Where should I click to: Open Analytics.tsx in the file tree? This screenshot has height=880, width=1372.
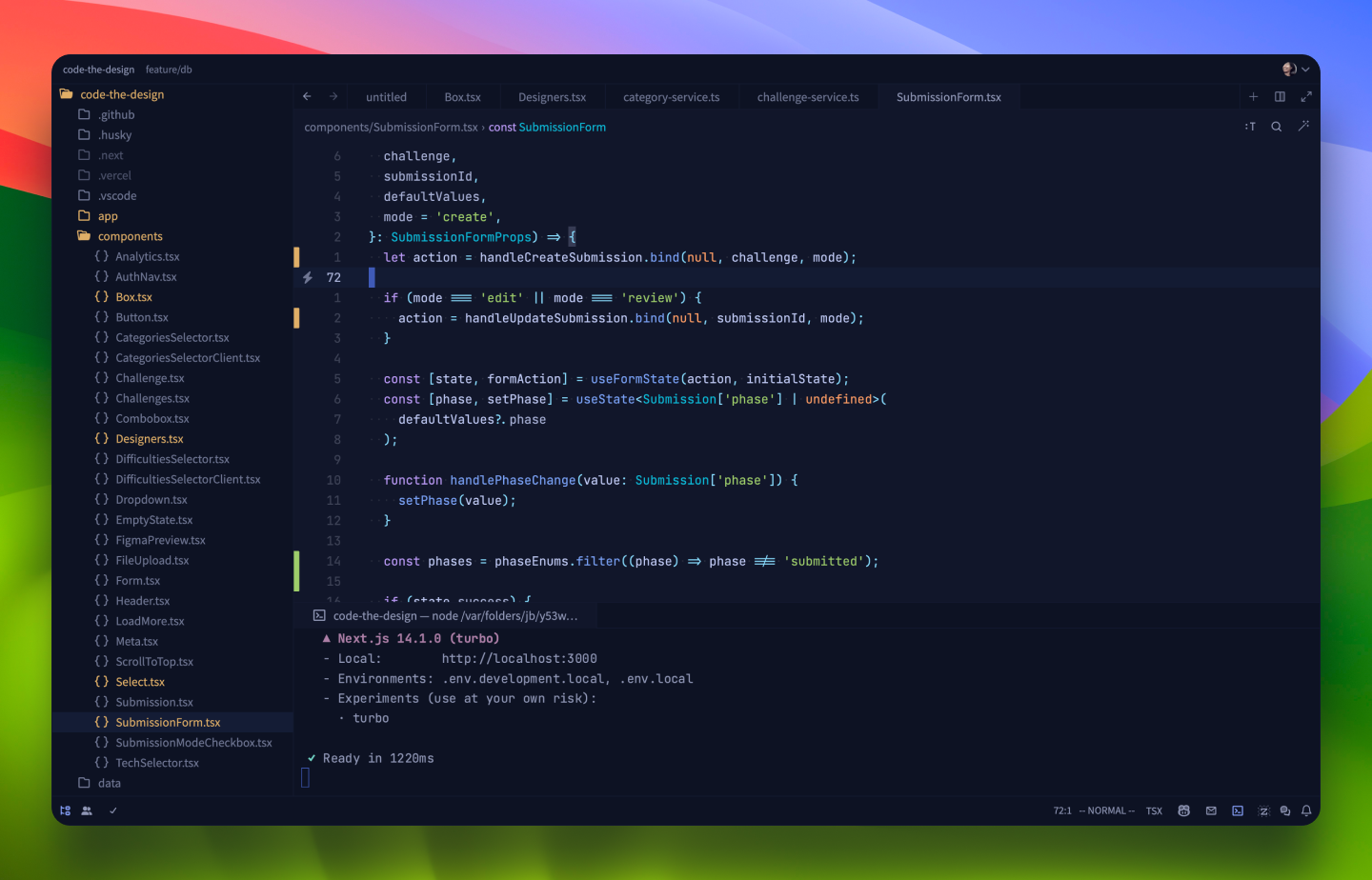[x=172, y=256]
